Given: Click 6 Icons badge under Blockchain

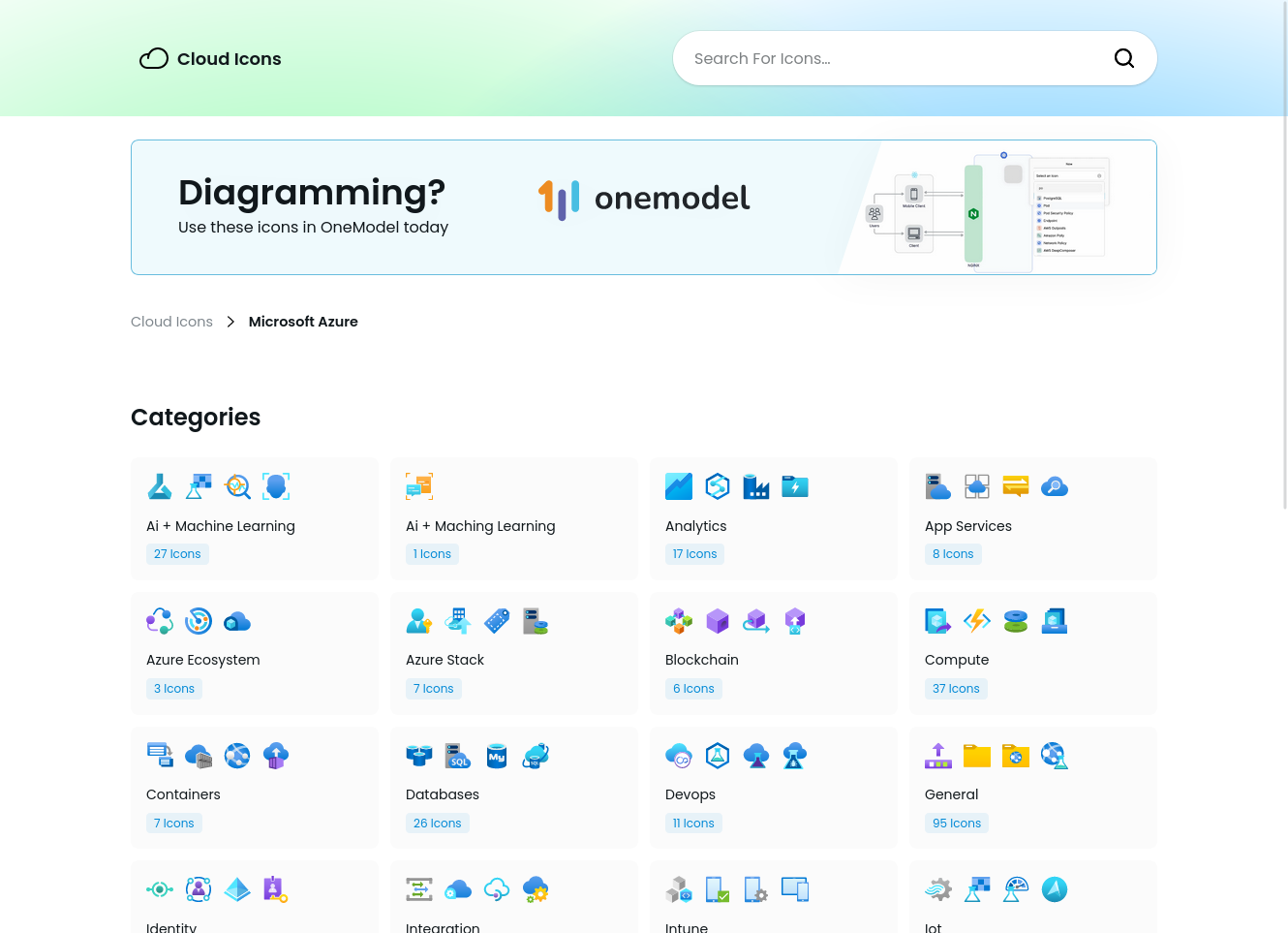Looking at the screenshot, I should tap(693, 689).
